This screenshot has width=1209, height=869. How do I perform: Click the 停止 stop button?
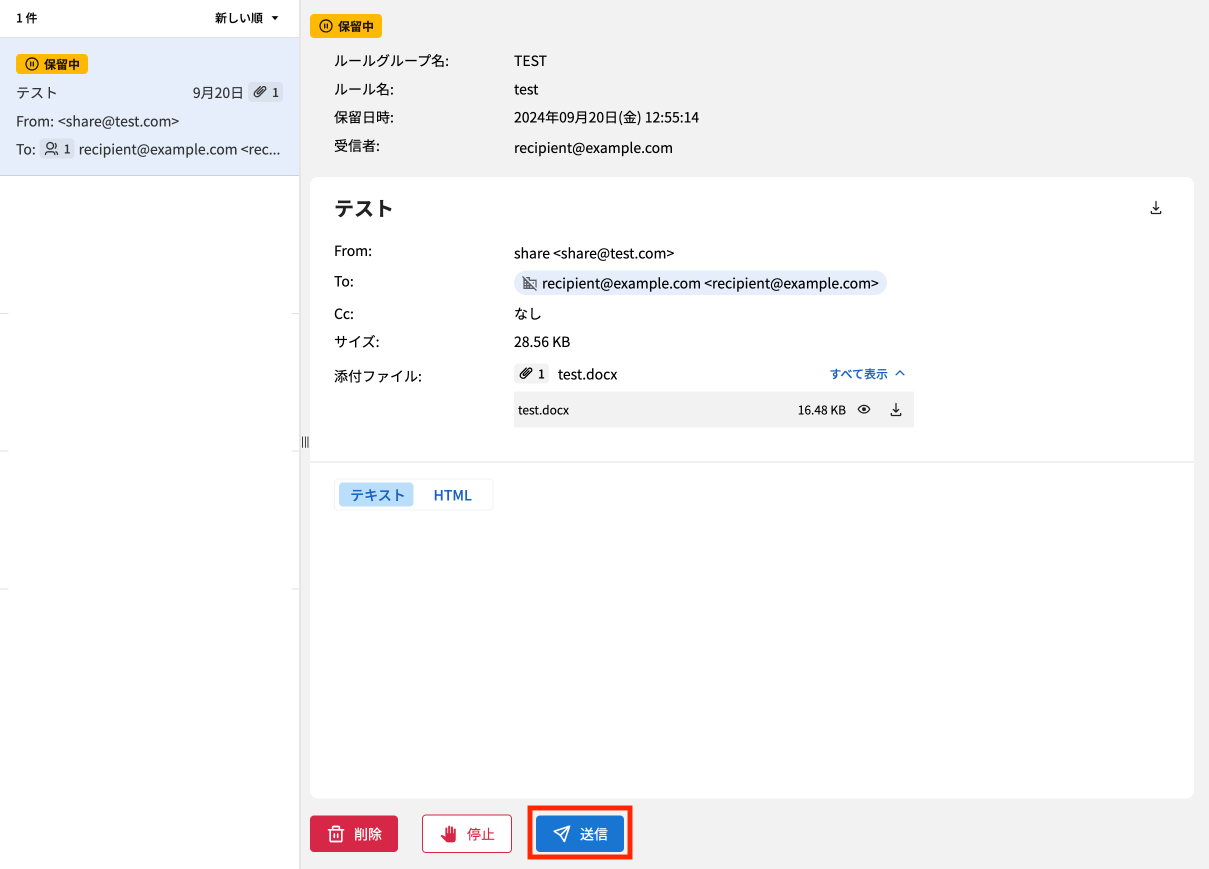[467, 834]
